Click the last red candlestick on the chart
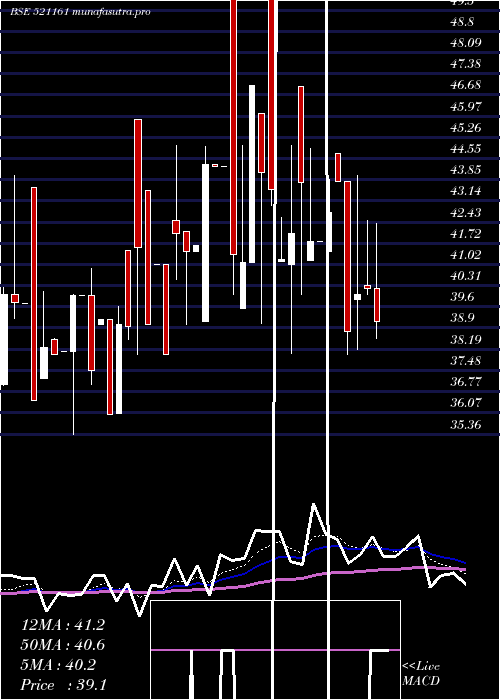The image size is (500, 700). (x=377, y=305)
